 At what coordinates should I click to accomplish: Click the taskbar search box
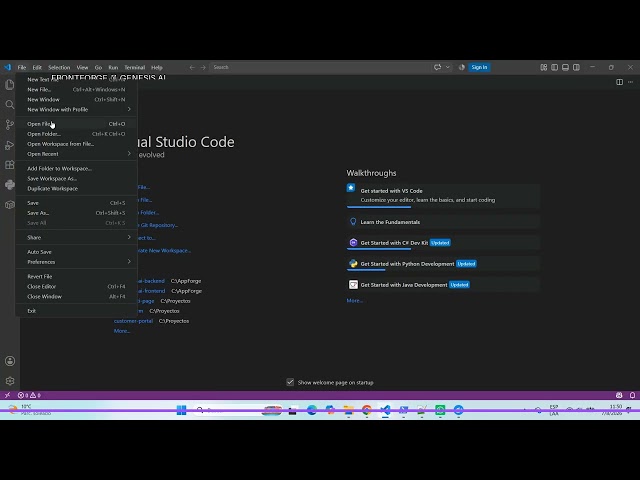coord(238,410)
